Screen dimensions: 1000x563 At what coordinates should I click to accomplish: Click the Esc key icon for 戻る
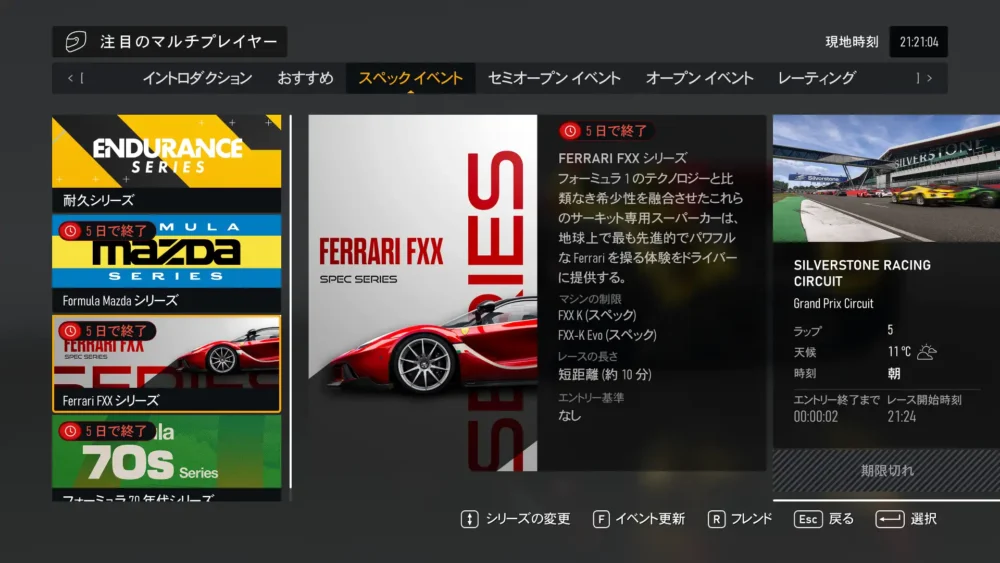(808, 519)
